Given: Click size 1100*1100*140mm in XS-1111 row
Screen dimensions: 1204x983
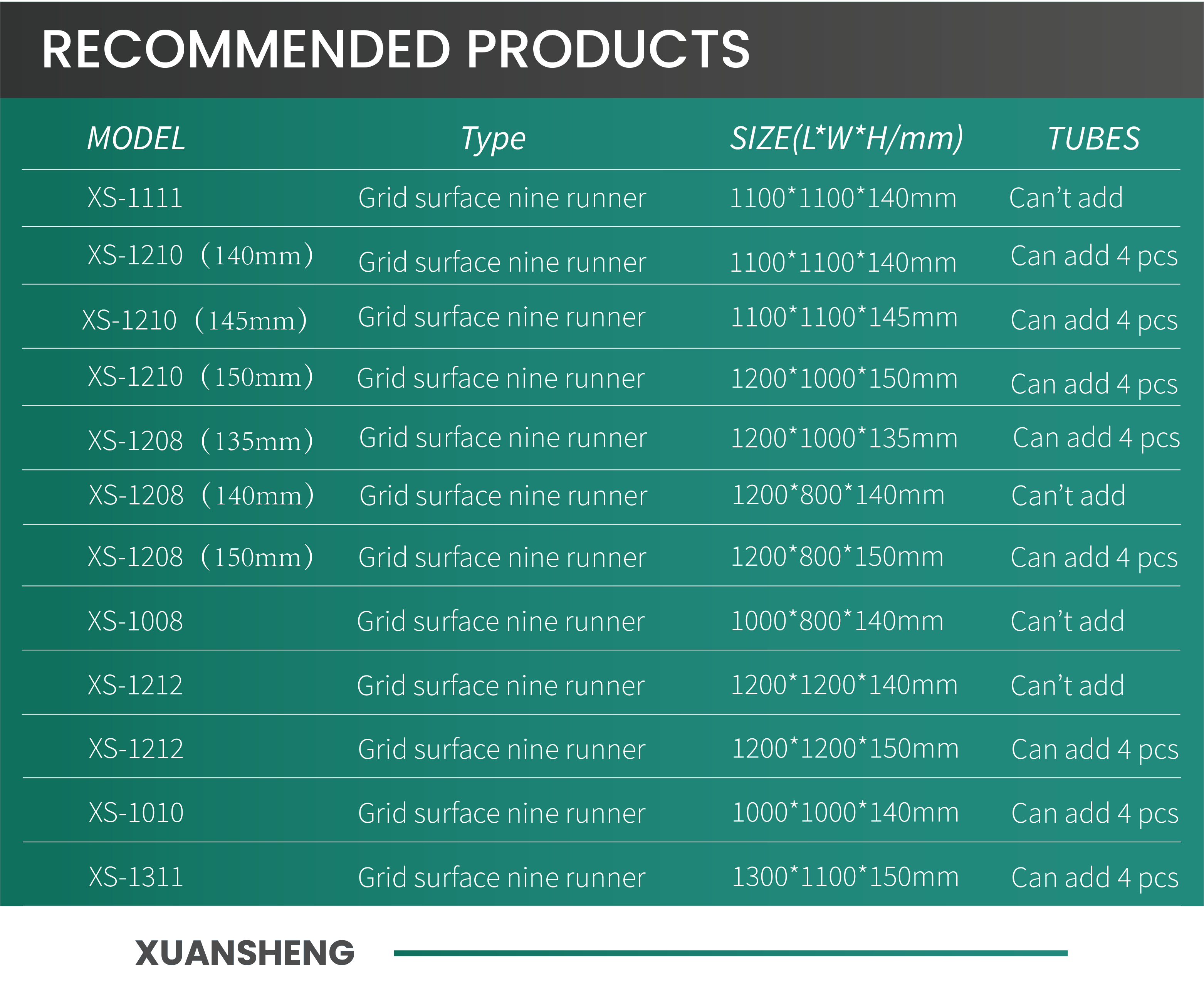Looking at the screenshot, I should (843, 198).
